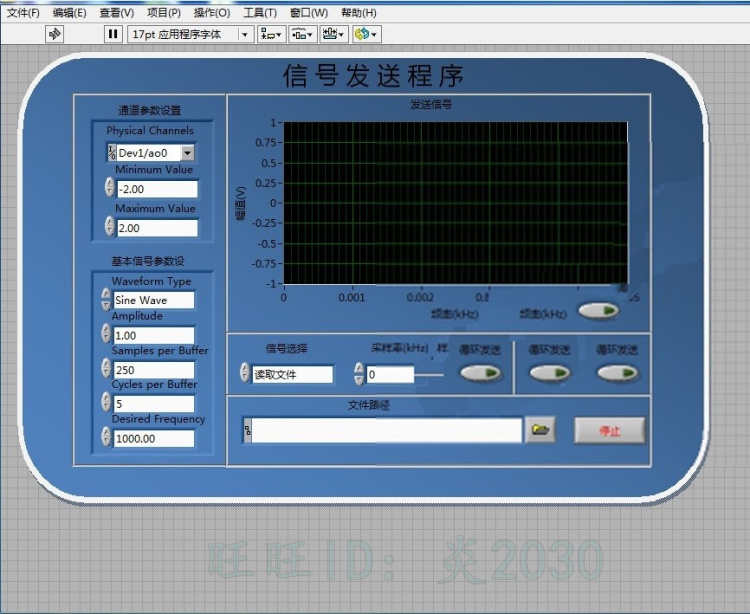This screenshot has width=750, height=614.
Task: Click the 基本信号参数设 section label
Action: pos(148,261)
